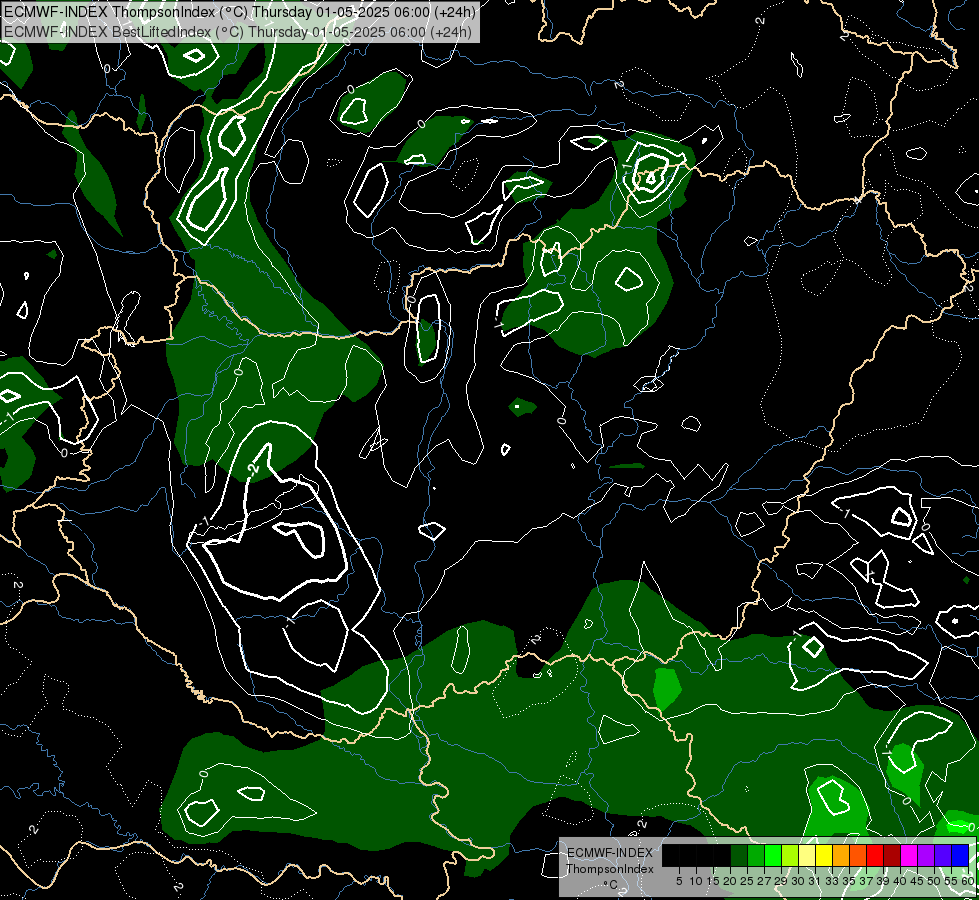Select the dark red 39–40 legend swatch

click(892, 855)
